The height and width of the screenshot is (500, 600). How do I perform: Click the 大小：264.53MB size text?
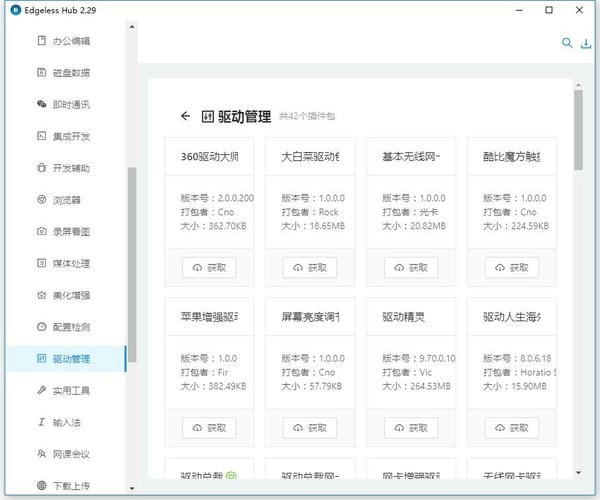[416, 386]
